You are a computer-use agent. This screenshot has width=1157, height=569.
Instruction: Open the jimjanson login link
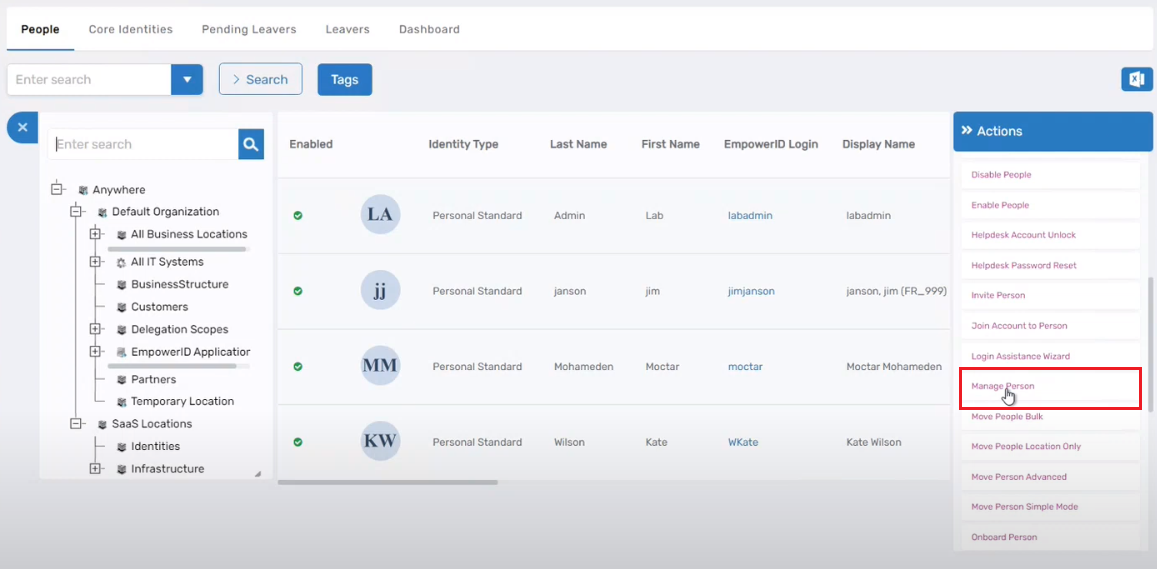tap(751, 291)
